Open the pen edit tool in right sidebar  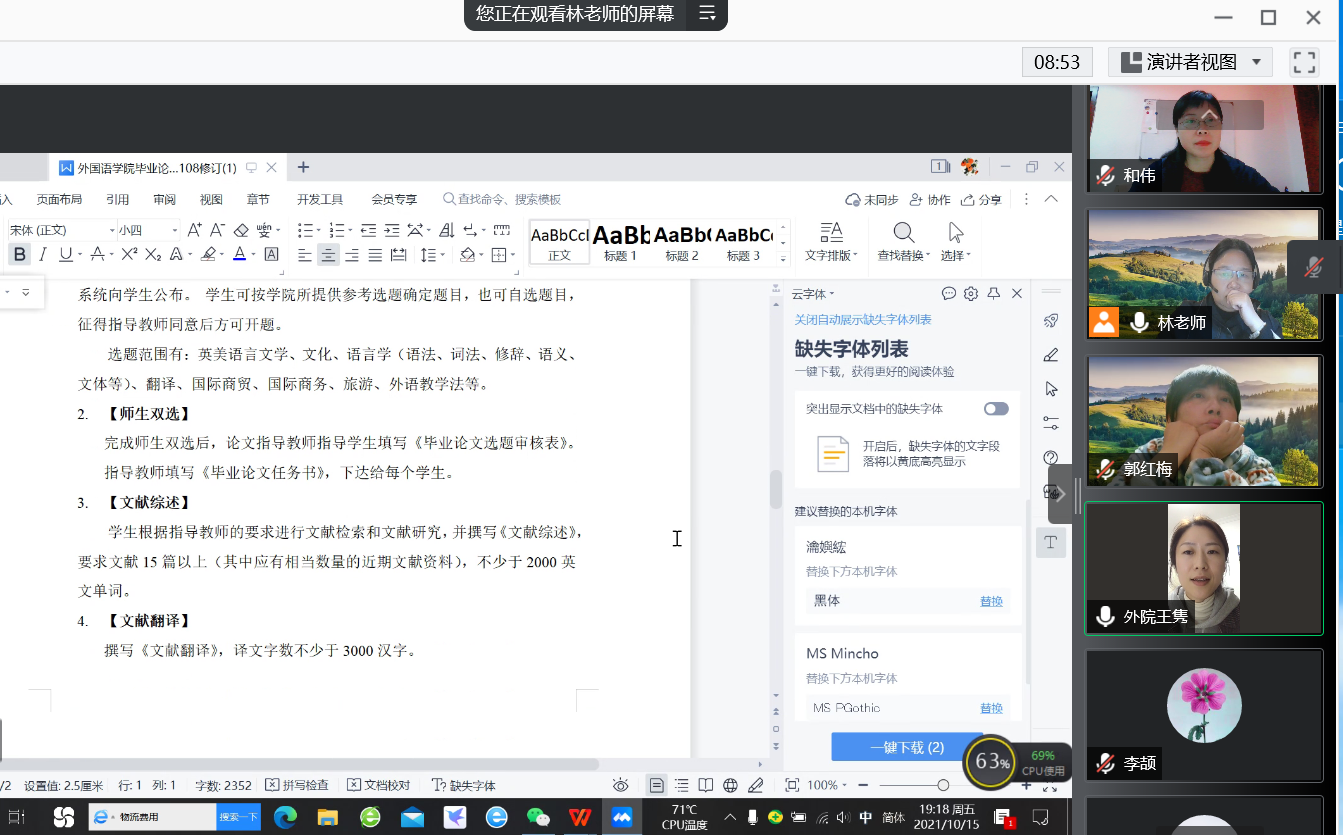tap(1051, 355)
